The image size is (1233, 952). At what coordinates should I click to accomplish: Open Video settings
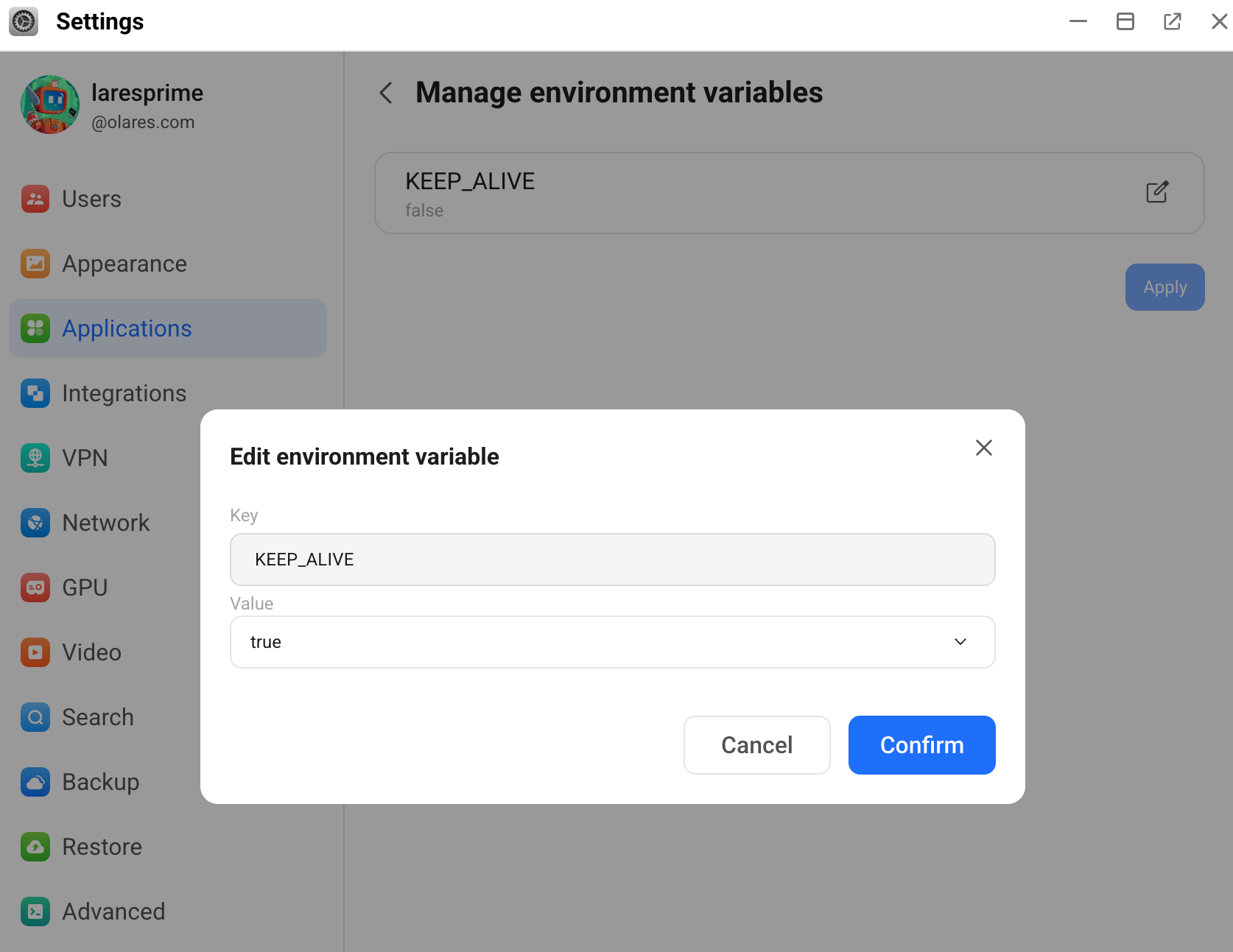point(91,652)
